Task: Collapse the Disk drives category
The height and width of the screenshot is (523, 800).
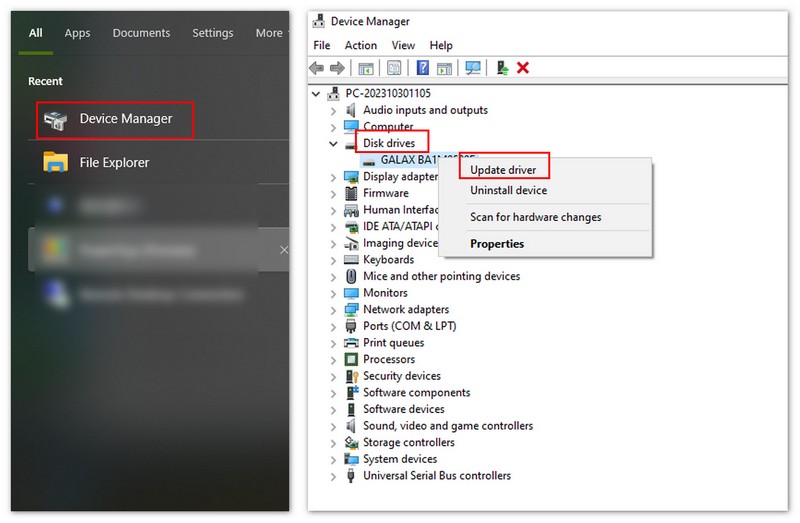Action: 334,143
